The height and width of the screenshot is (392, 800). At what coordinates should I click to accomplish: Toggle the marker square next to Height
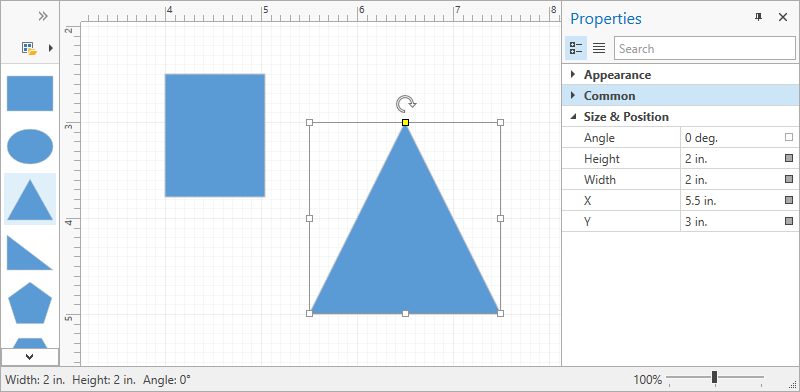tap(789, 158)
